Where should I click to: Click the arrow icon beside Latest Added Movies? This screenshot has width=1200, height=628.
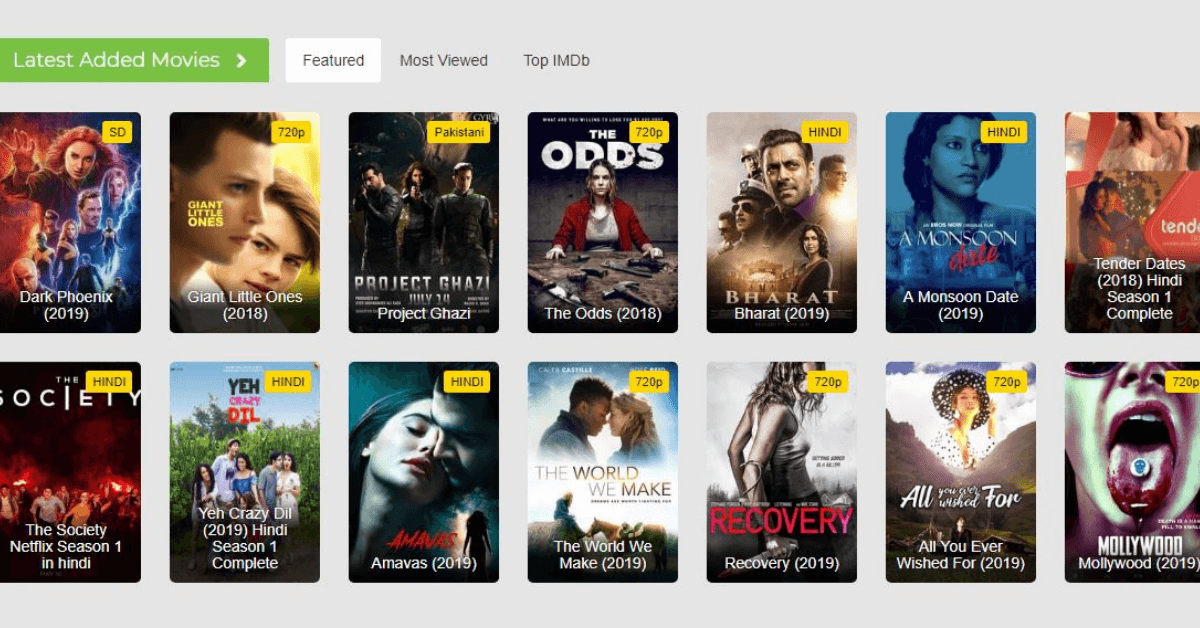coord(241,60)
